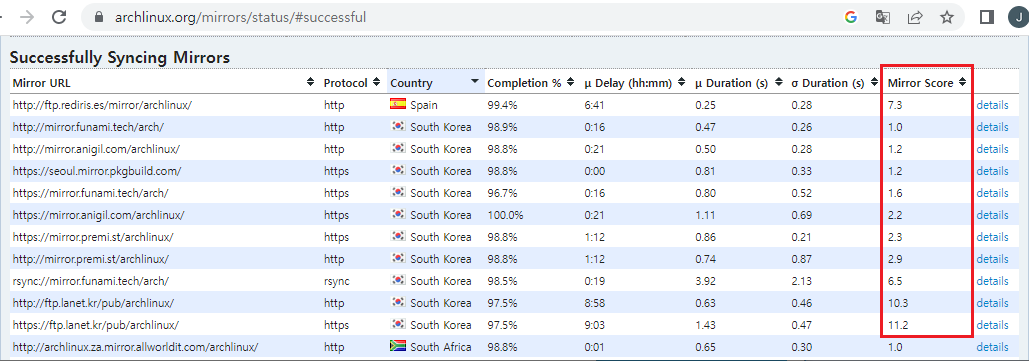Select URL https://seoul.mirror.pkgbuild.com/
Viewport: 1029px width, 361px height.
point(96,171)
